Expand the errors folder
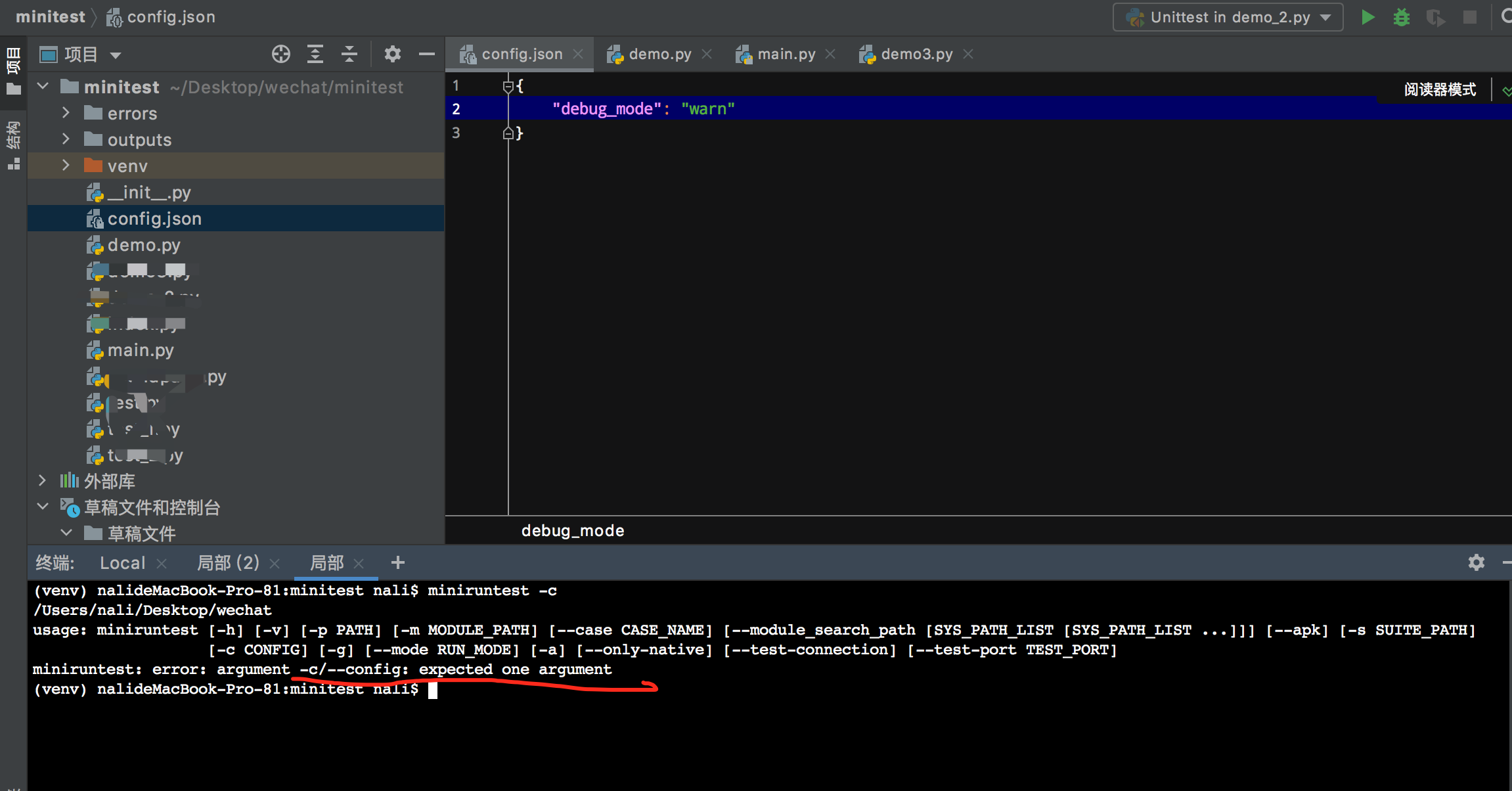The height and width of the screenshot is (791, 1512). pyautogui.click(x=66, y=113)
